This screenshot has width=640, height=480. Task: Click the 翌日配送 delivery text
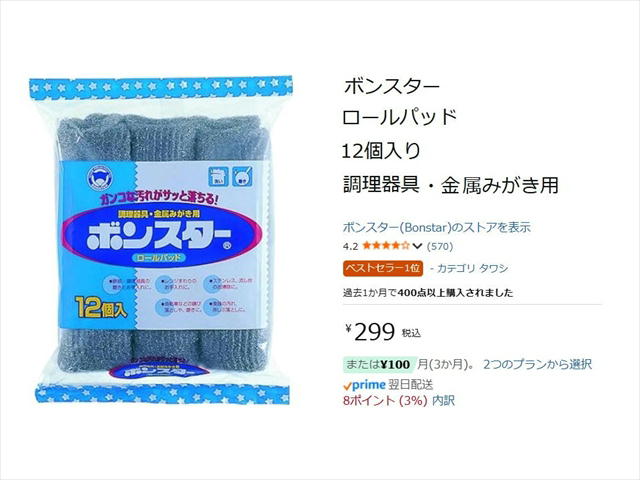click(x=410, y=384)
